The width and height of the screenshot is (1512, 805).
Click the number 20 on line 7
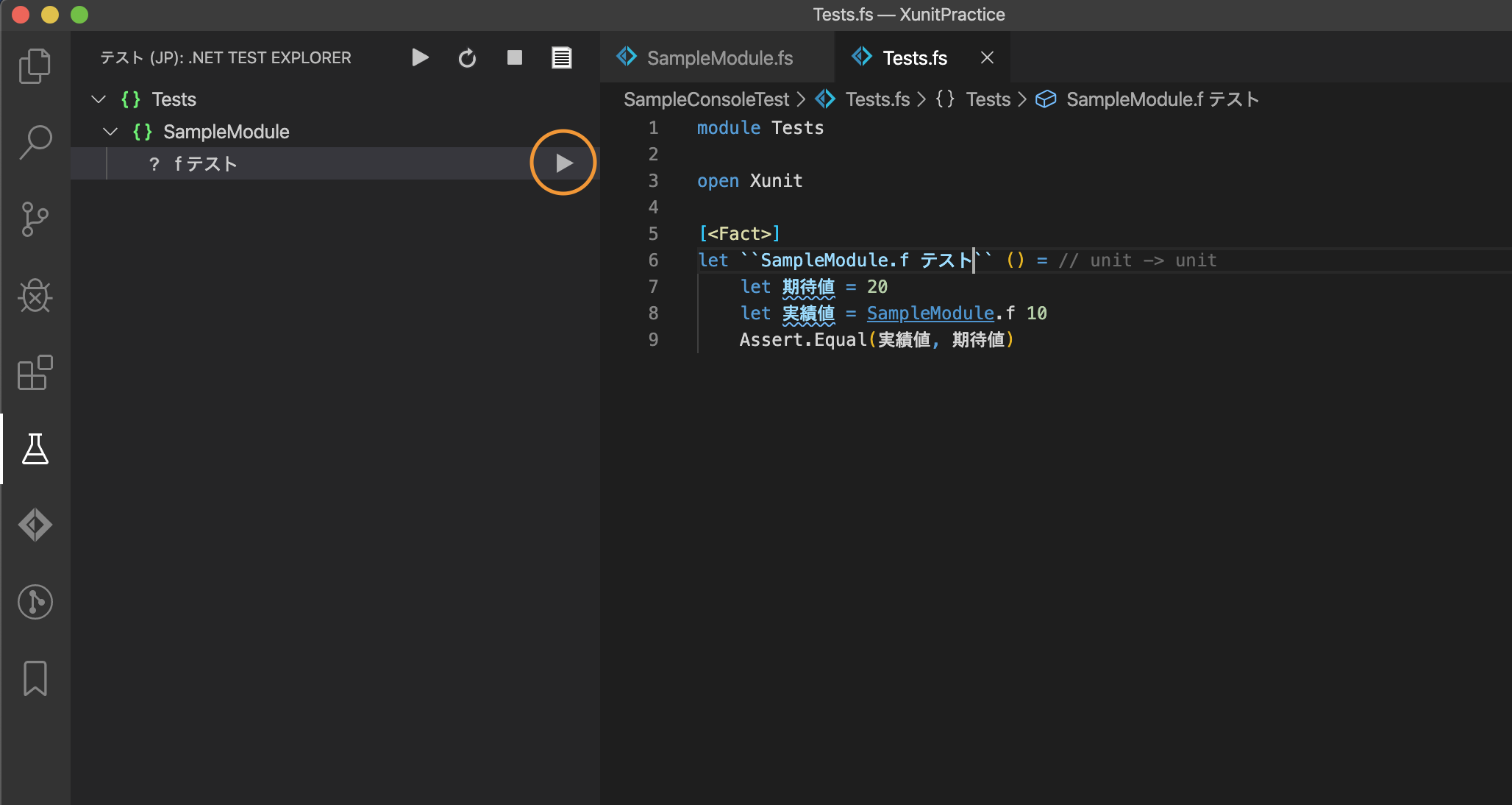click(x=877, y=287)
